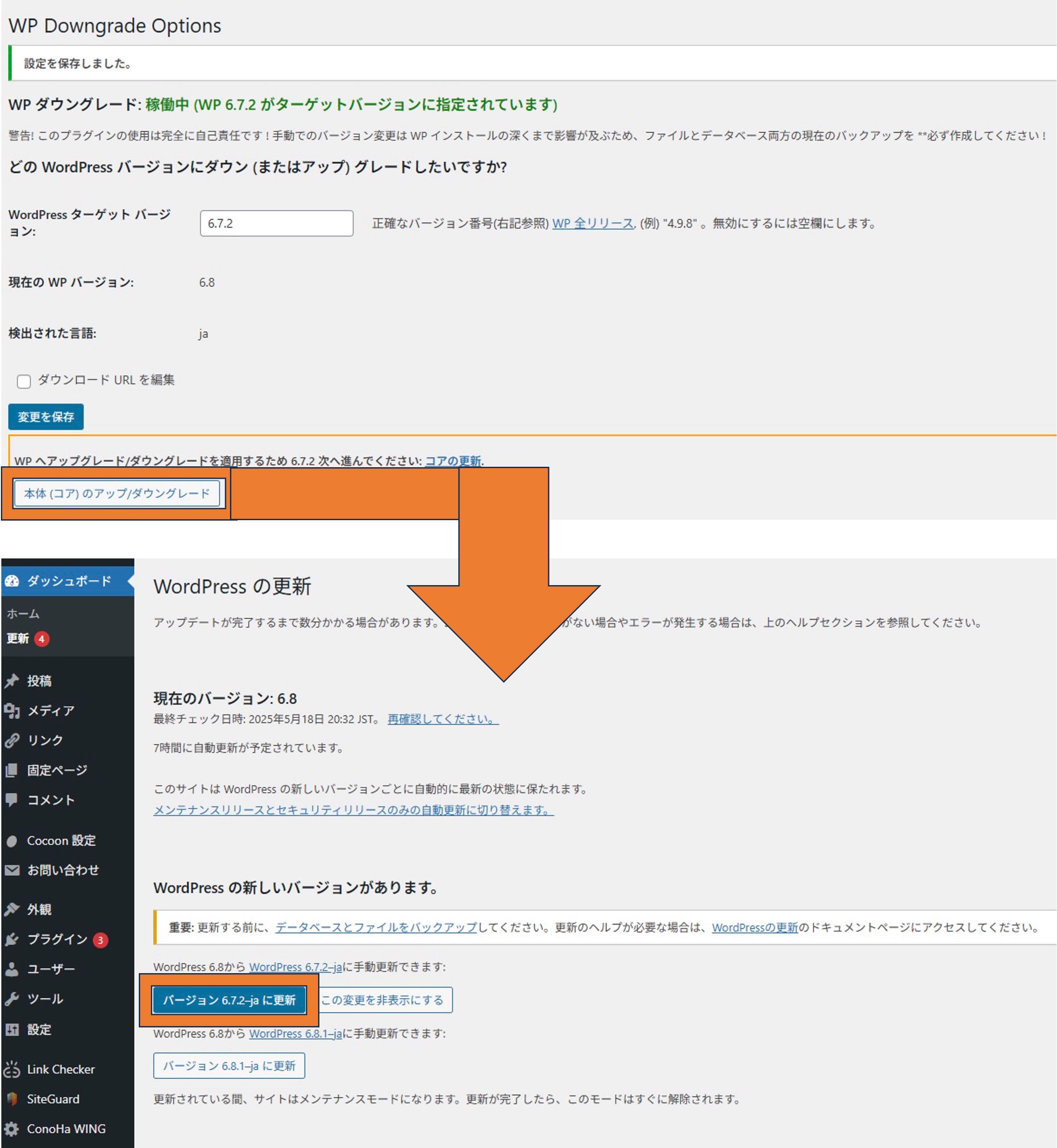The width and height of the screenshot is (1057, 1148).
Task: Open 固定ページ menu item
Action: (x=57, y=770)
